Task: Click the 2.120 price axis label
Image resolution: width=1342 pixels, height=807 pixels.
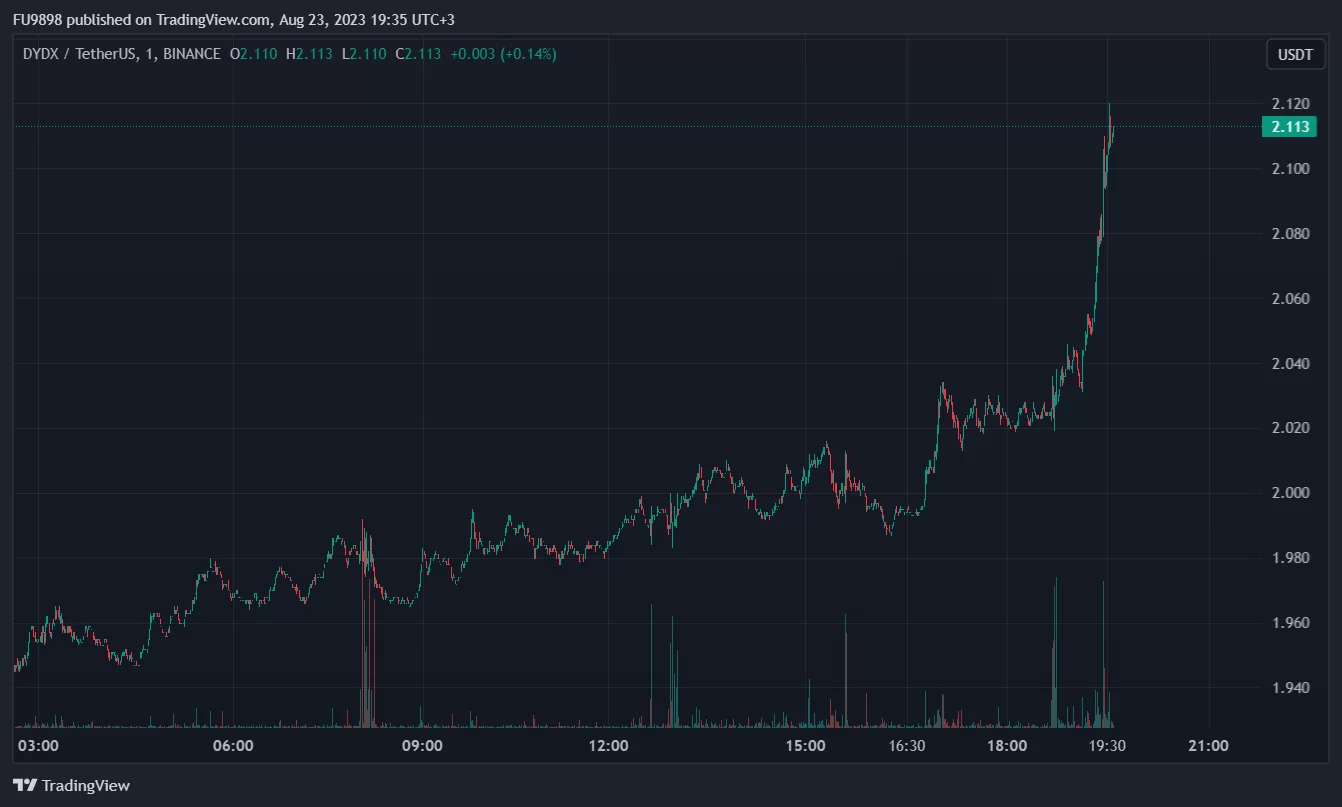Action: (1289, 104)
